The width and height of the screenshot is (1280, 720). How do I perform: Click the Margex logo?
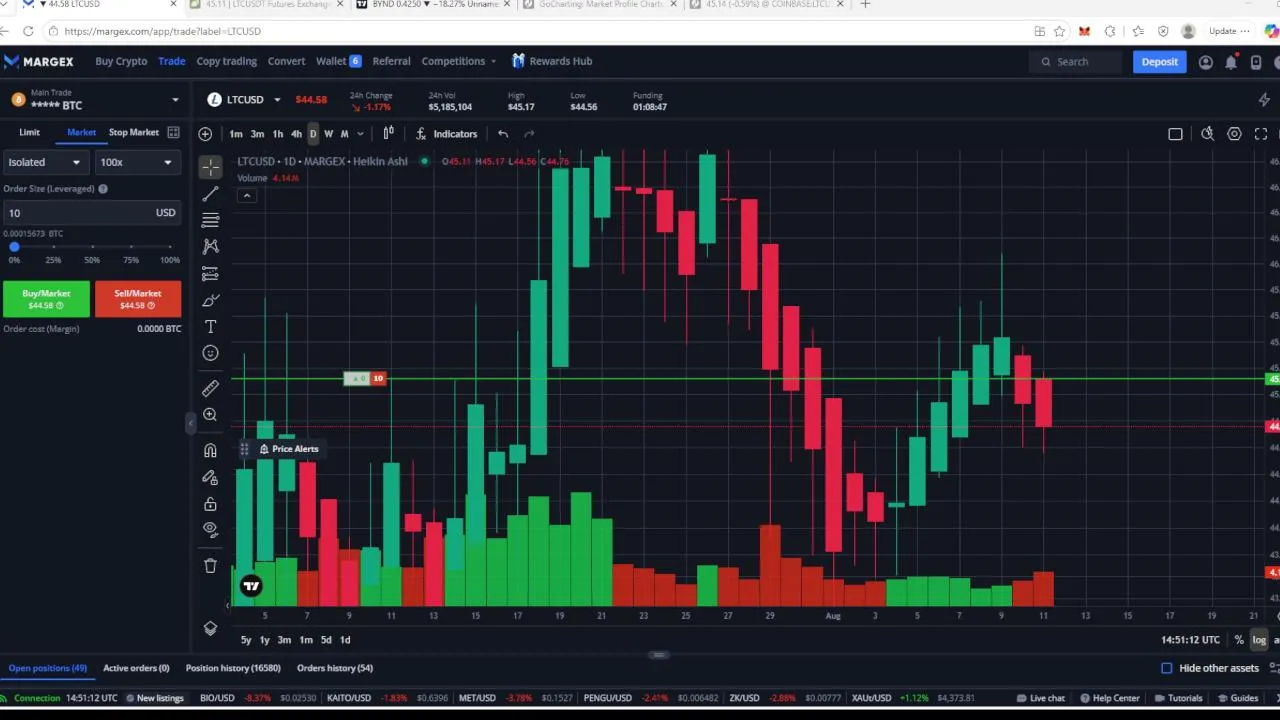click(39, 61)
